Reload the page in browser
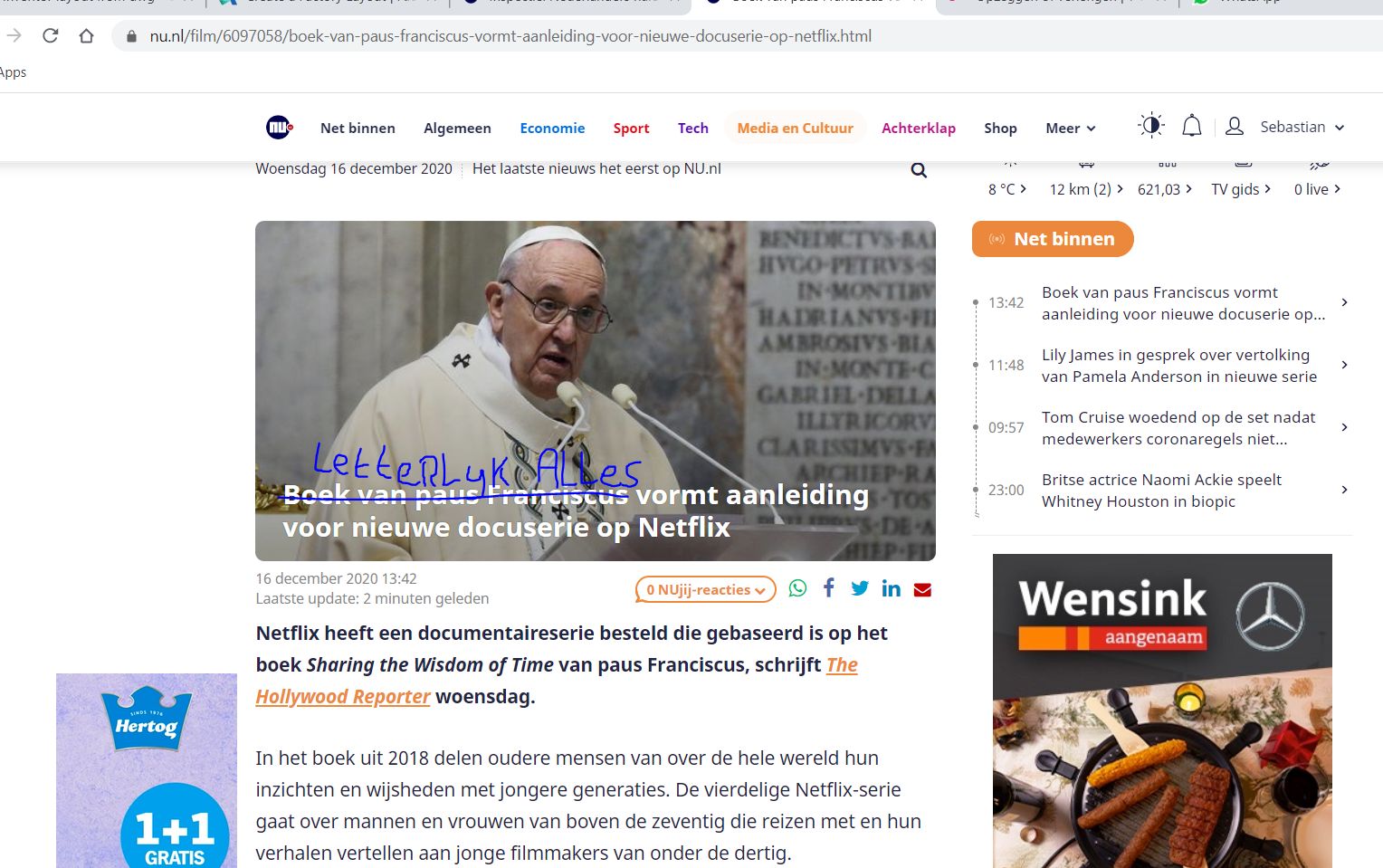This screenshot has width=1383, height=868. (x=51, y=36)
